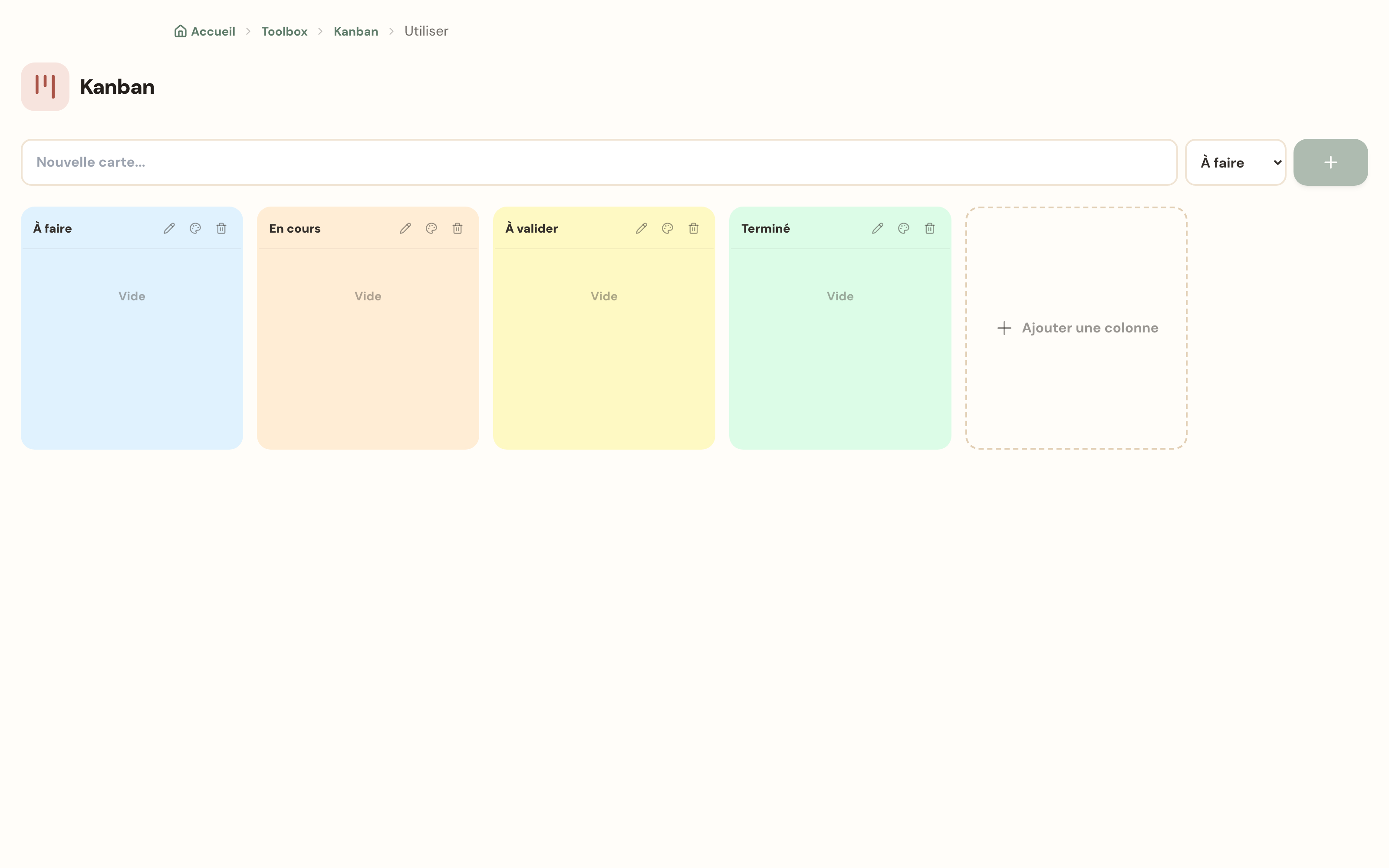Click Vide placeholder in À faire column
Image resolution: width=1389 pixels, height=868 pixels.
click(132, 296)
